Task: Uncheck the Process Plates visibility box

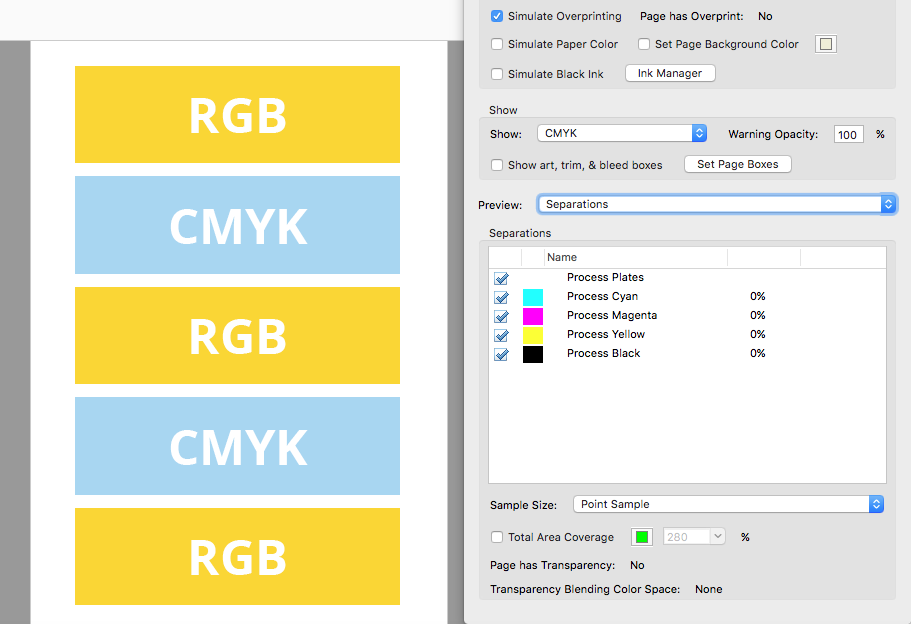Action: click(x=501, y=277)
